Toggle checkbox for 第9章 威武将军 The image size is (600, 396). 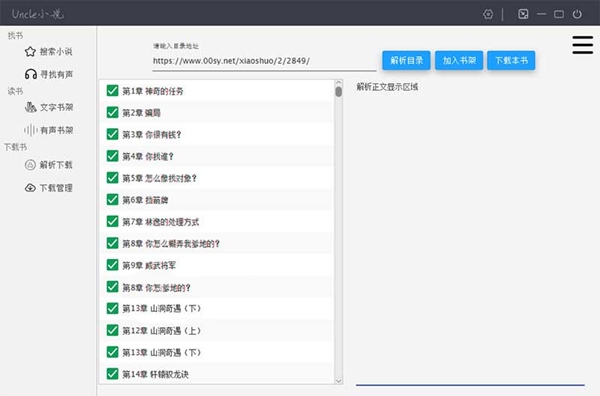(x=112, y=265)
